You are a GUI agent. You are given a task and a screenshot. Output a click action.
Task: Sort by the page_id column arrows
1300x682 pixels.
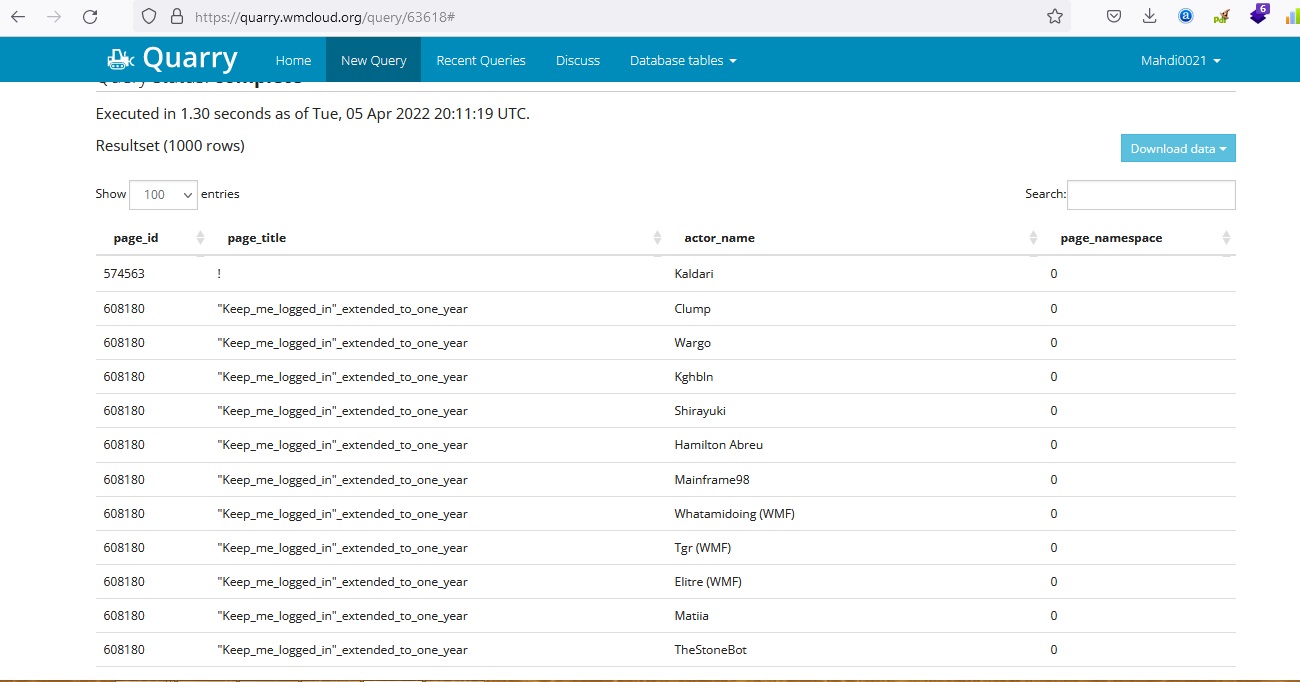click(x=200, y=238)
